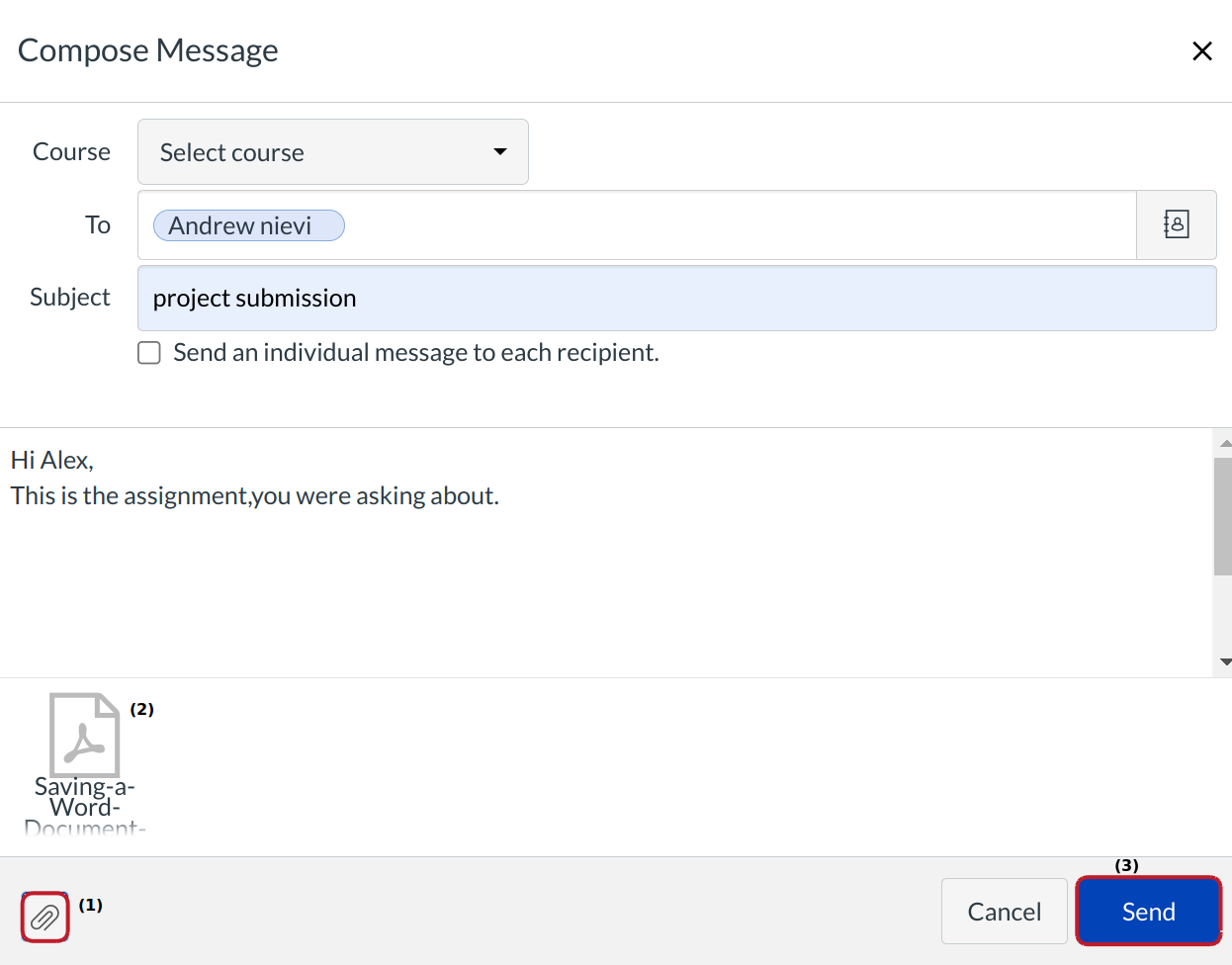Screen dimensions: 1232x965
Task: Expand the Select course dropdown
Action: tap(332, 152)
